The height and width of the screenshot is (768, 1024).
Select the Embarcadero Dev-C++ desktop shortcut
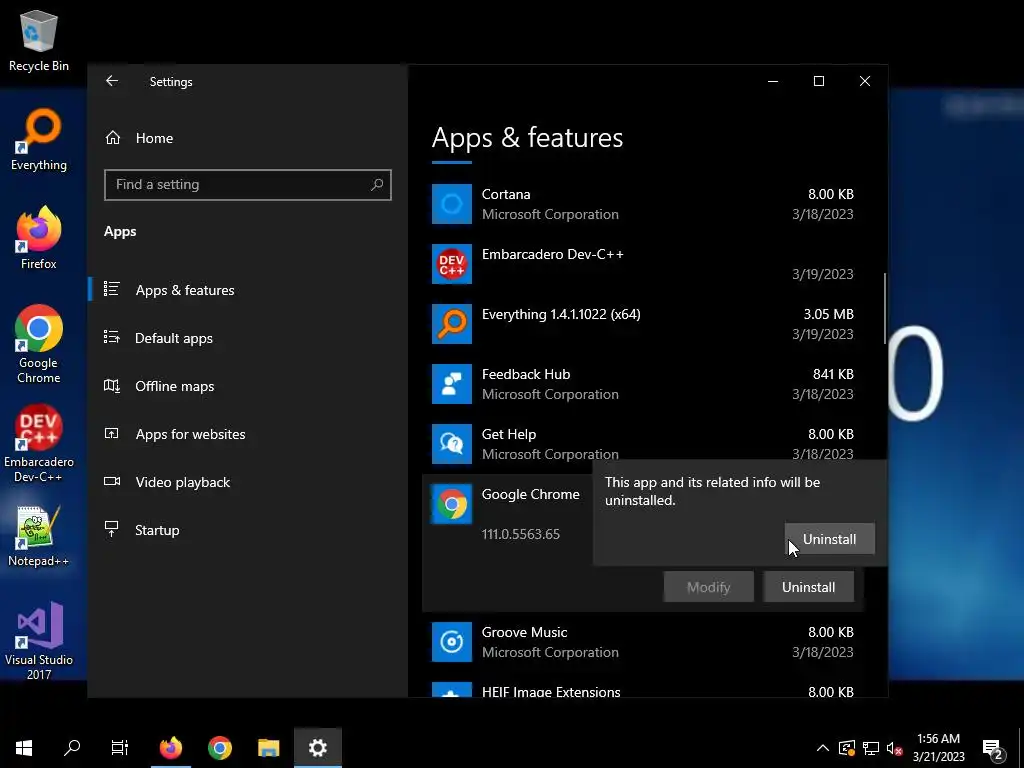(x=39, y=443)
